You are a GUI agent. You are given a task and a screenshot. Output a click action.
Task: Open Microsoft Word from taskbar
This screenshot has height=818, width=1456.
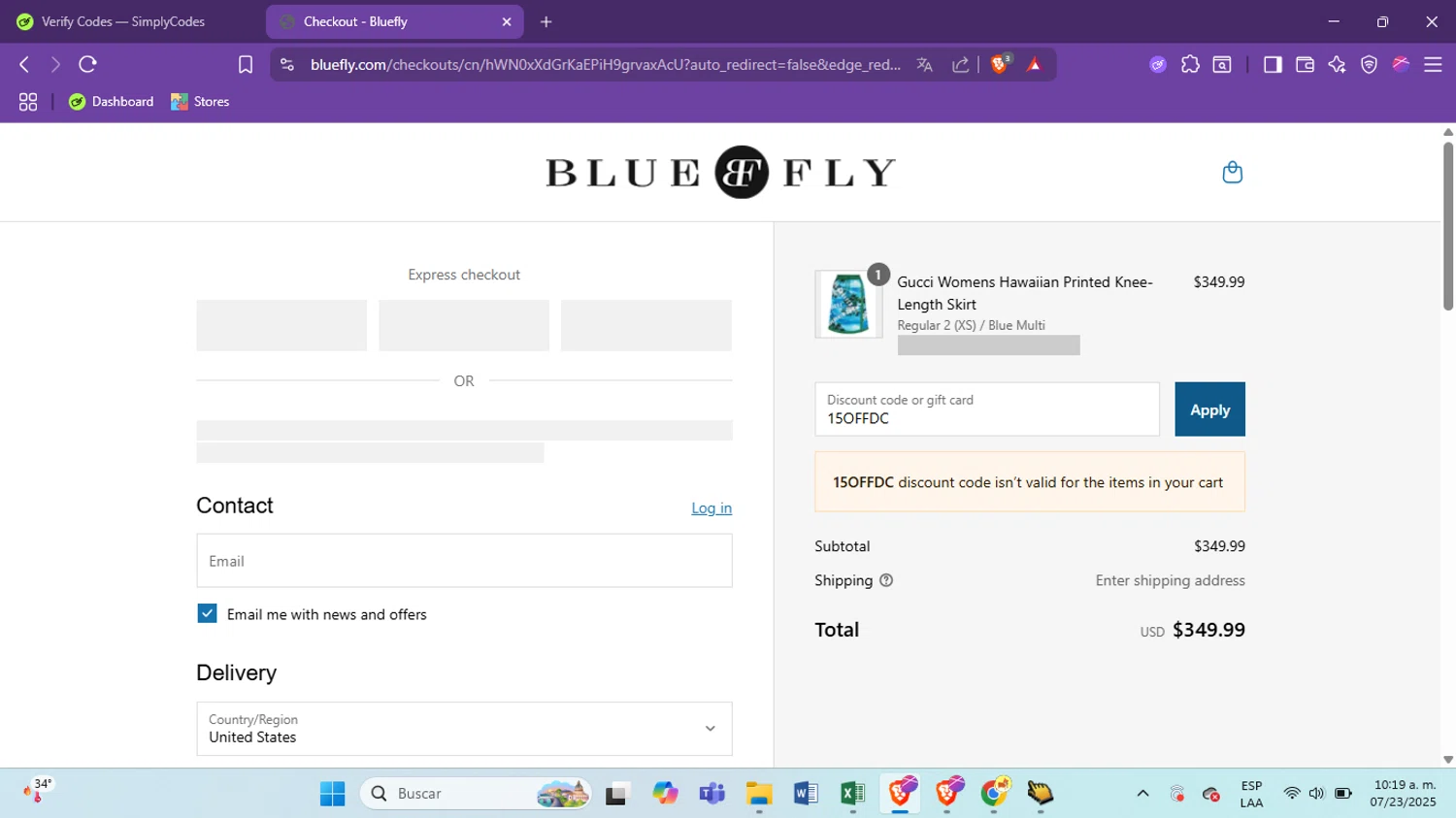click(806, 794)
